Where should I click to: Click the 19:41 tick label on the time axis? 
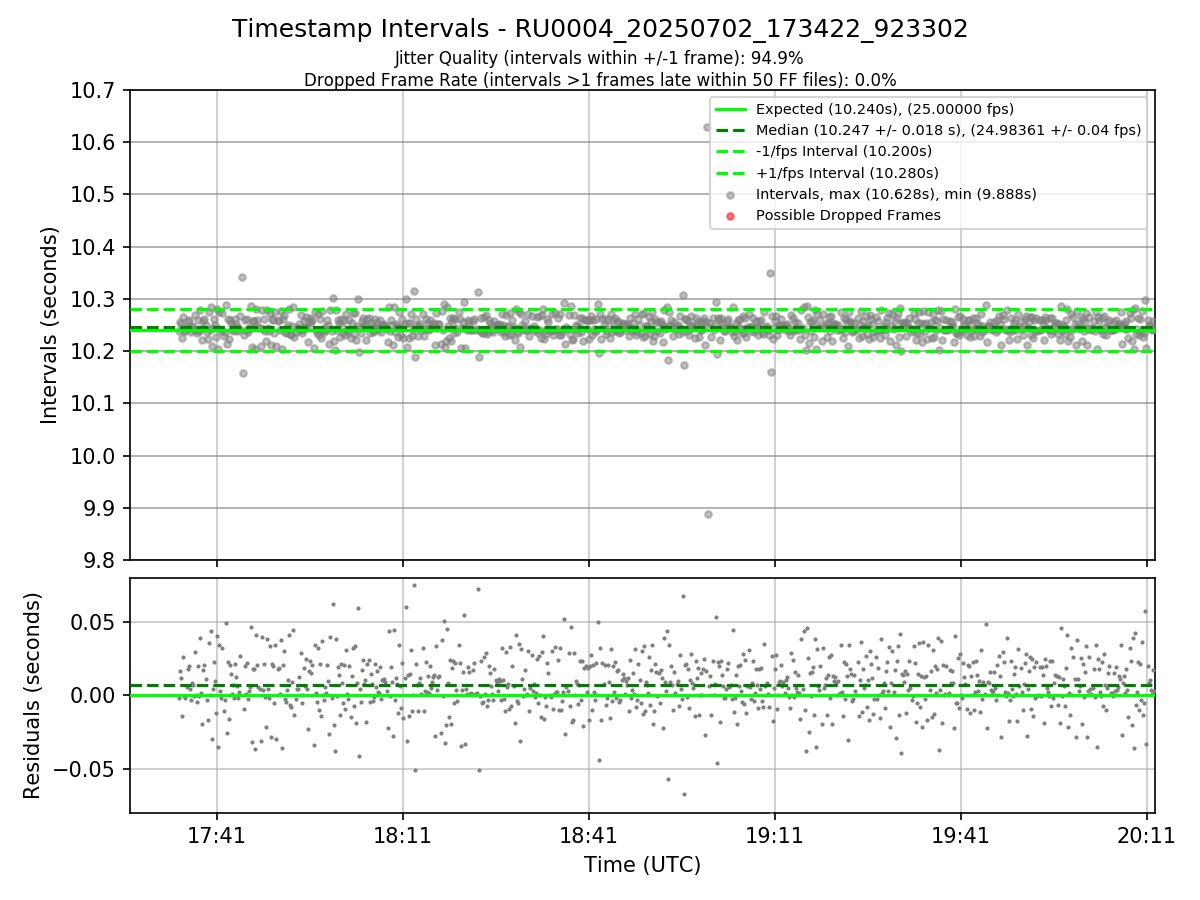tap(961, 834)
